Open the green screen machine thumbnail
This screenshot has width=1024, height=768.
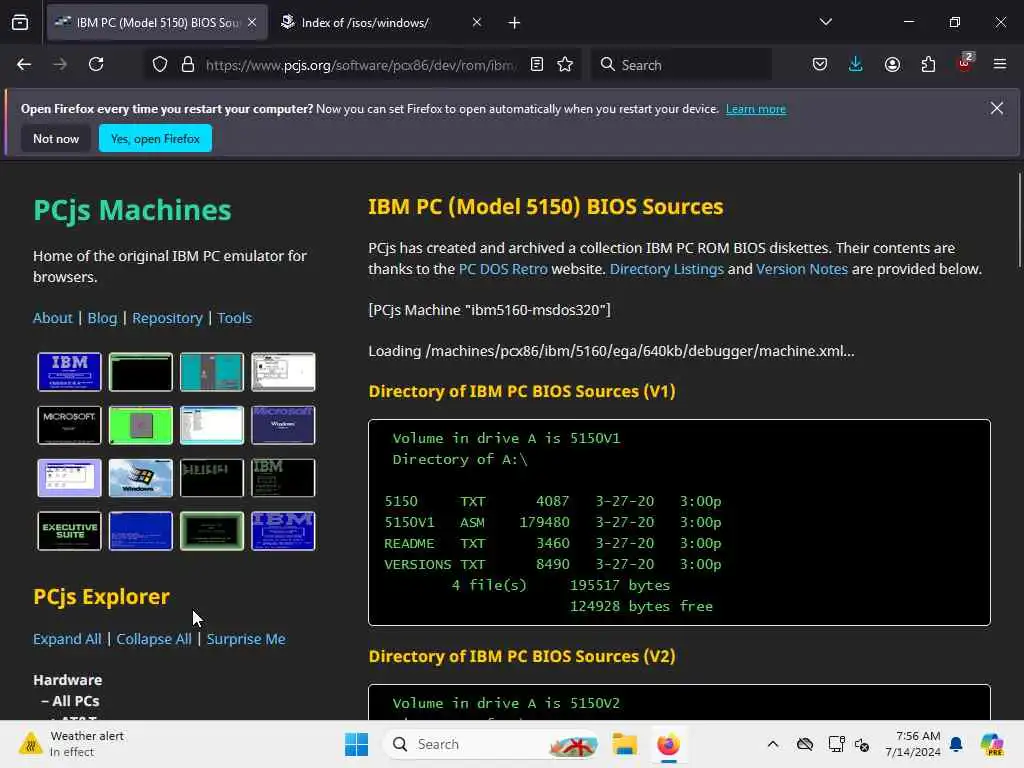pyautogui.click(x=140, y=424)
